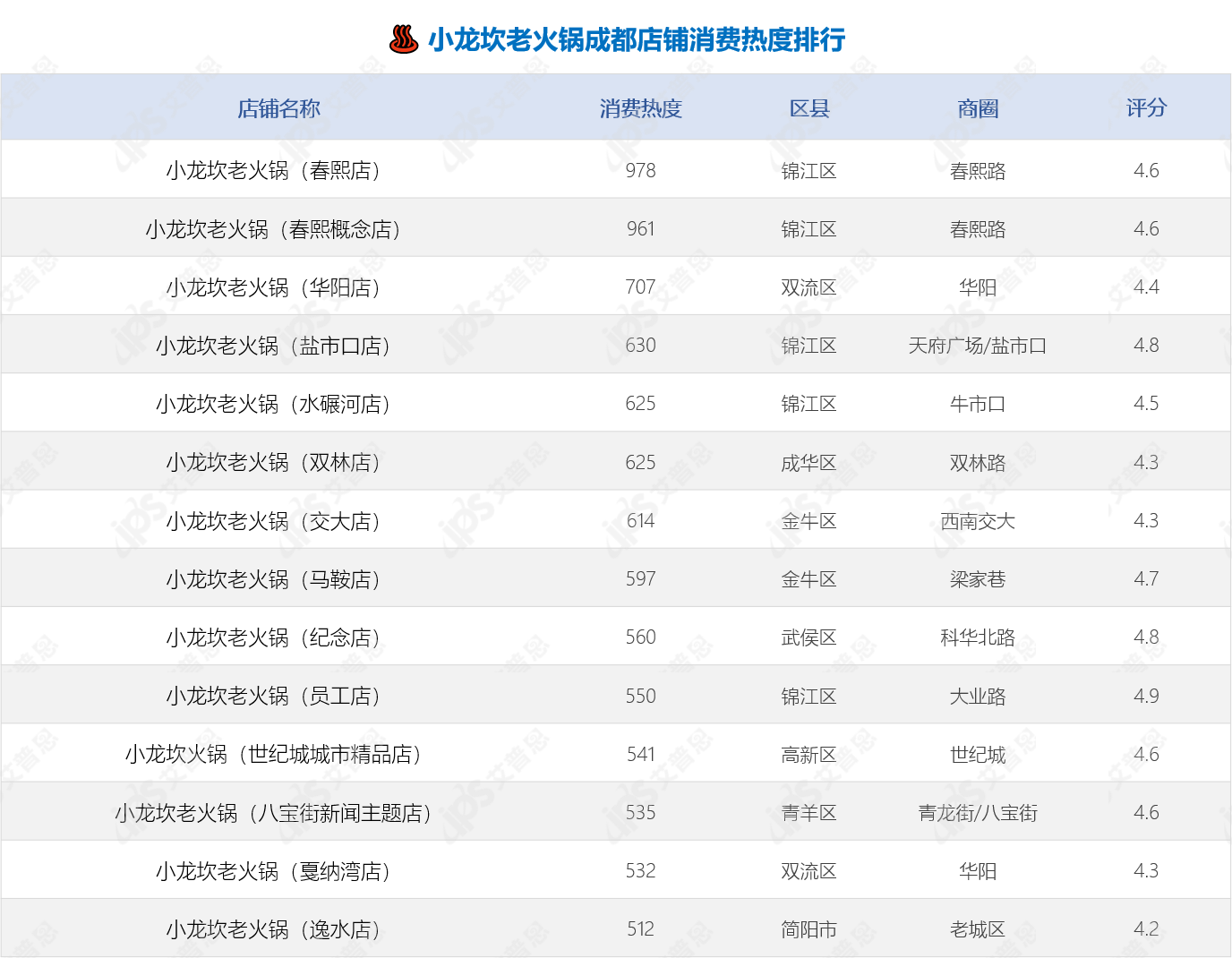Click the heat value 597
Screen dimensions: 1232x958
641,578
